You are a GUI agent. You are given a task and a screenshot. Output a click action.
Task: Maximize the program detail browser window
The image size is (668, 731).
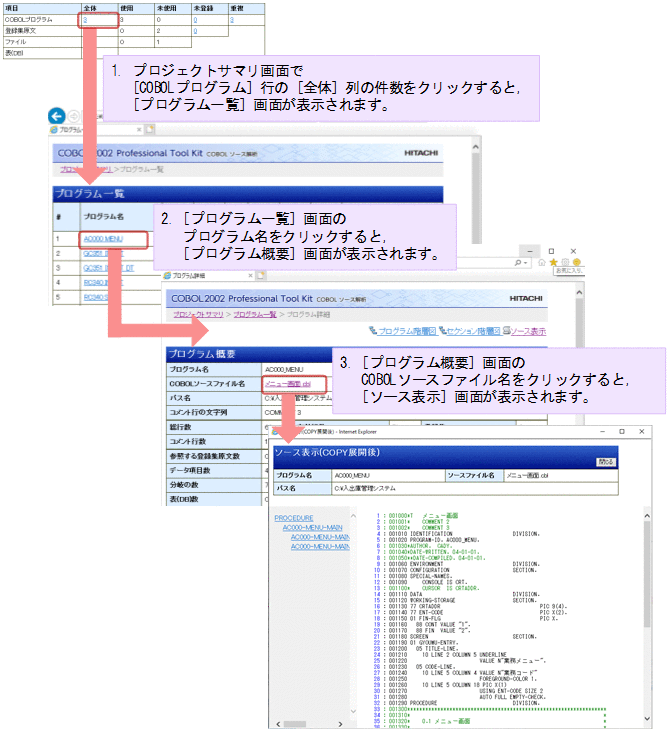pos(551,251)
